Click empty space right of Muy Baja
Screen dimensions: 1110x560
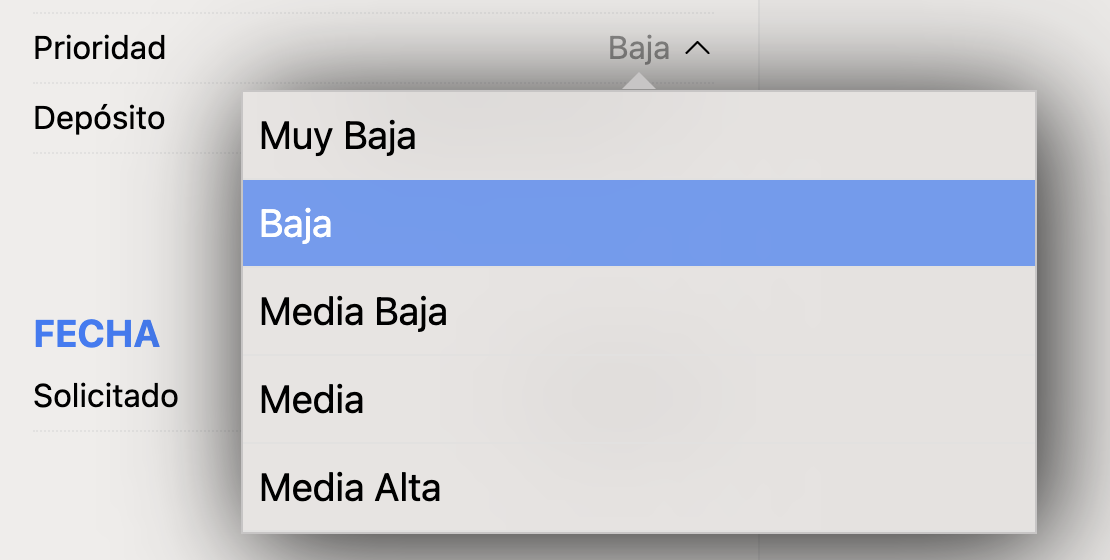point(750,136)
